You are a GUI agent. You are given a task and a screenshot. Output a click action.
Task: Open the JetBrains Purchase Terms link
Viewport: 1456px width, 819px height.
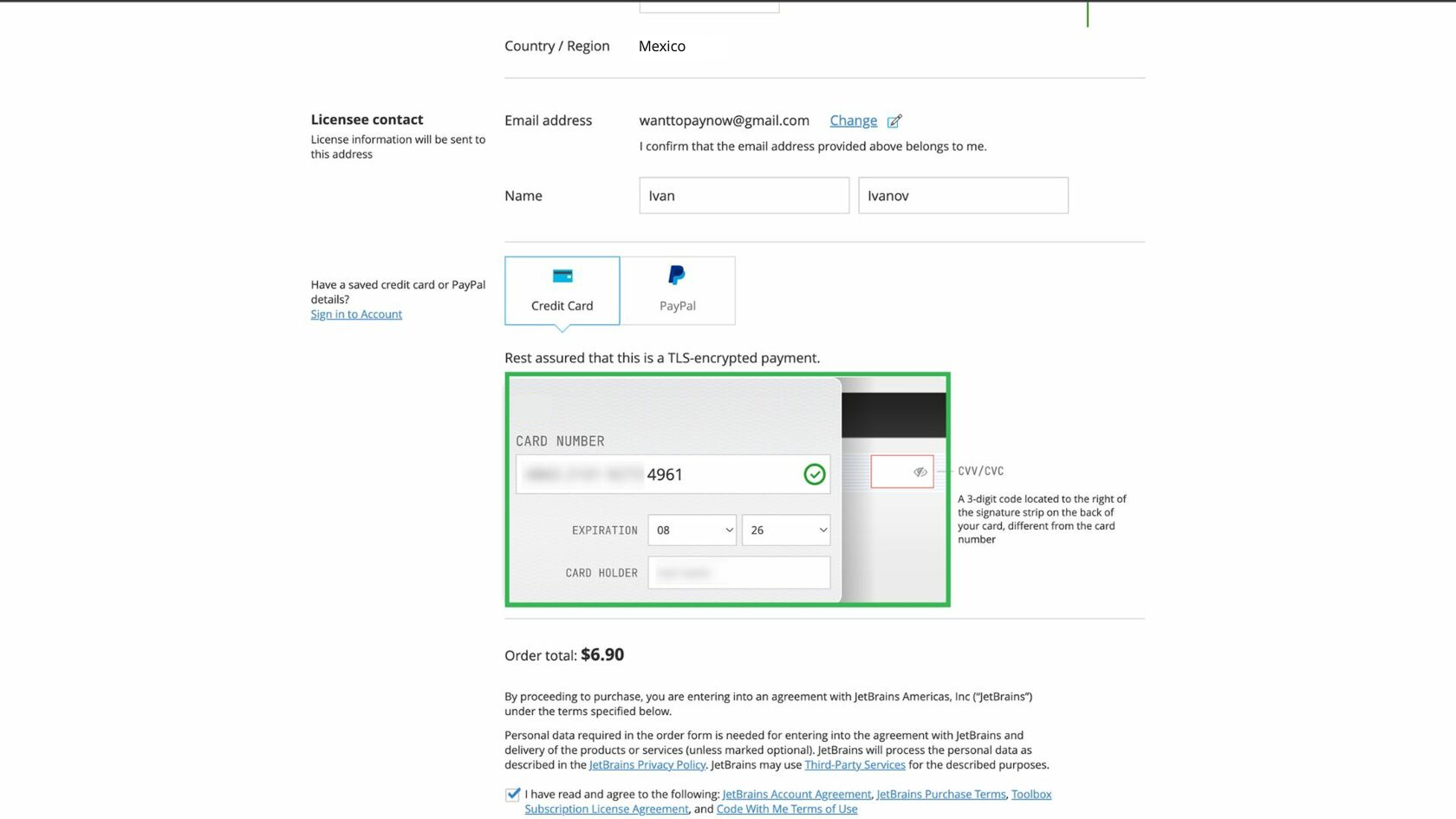click(941, 794)
